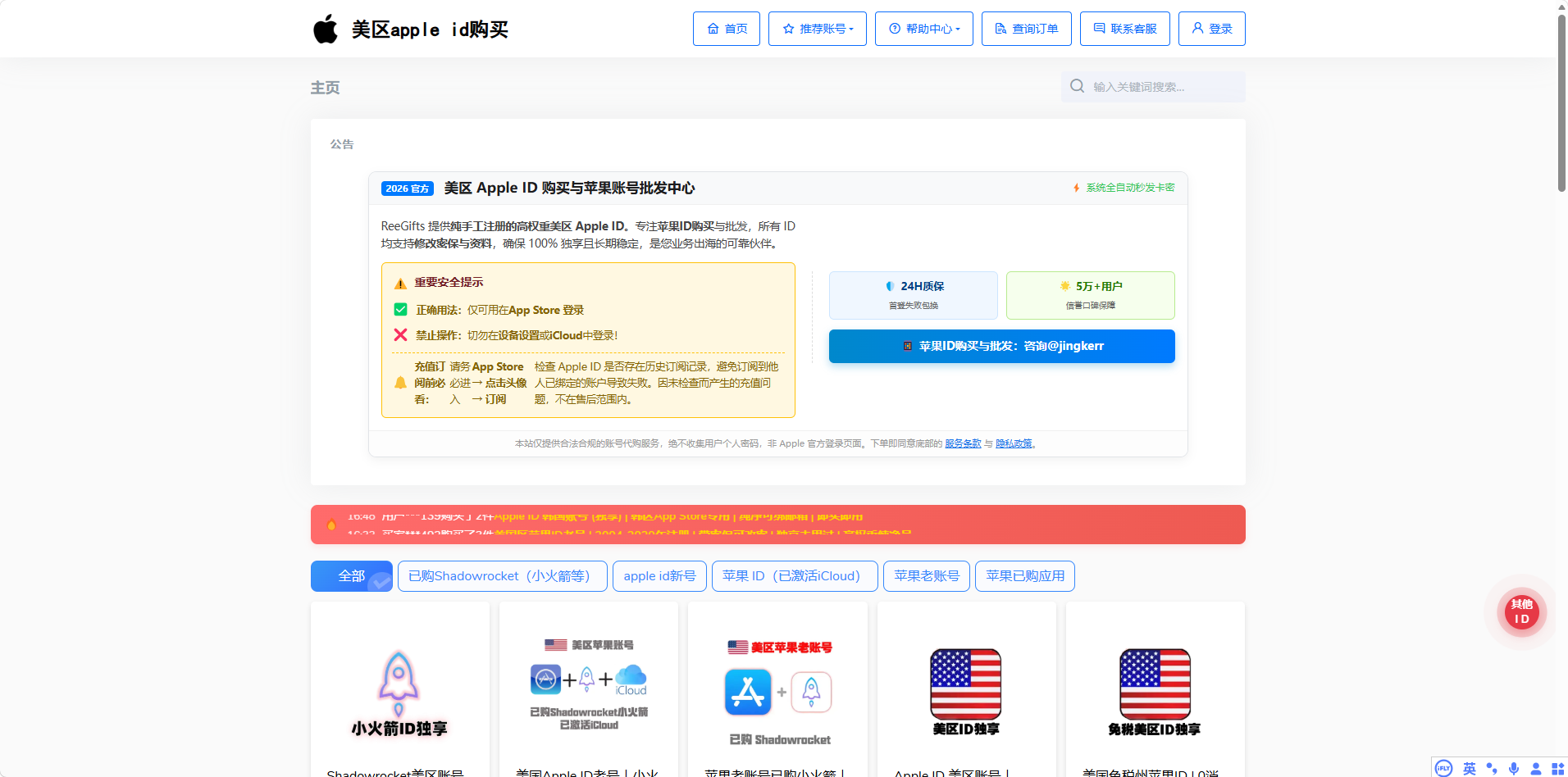This screenshot has width=1568, height=777.
Task: Expand the 帮助中心 dropdown menu
Action: 924,29
